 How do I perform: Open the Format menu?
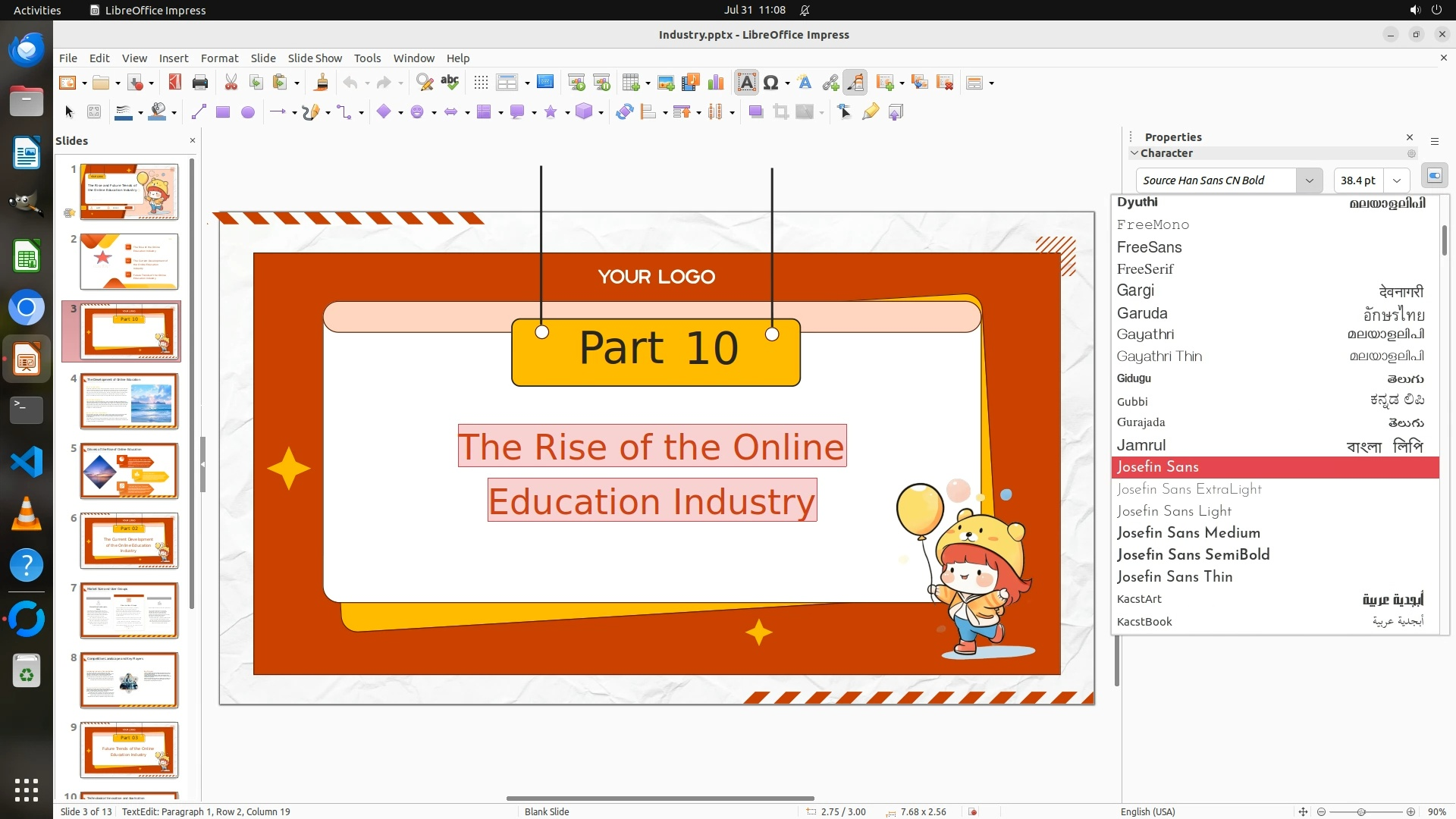tap(219, 58)
